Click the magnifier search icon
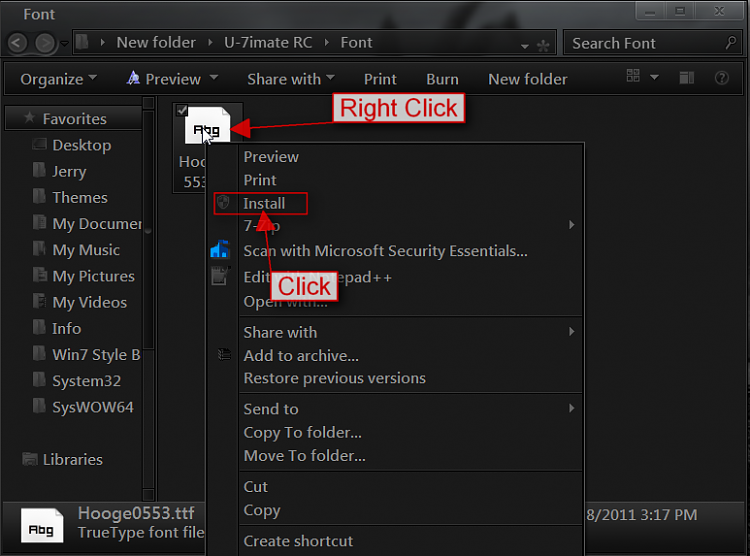Image resolution: width=750 pixels, height=556 pixels. (x=730, y=43)
